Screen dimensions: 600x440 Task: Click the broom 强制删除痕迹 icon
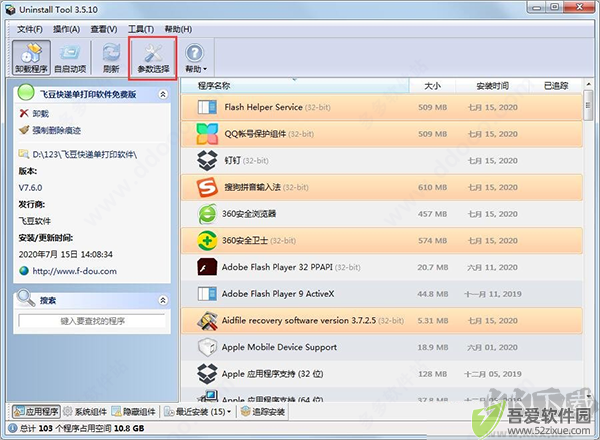24,130
